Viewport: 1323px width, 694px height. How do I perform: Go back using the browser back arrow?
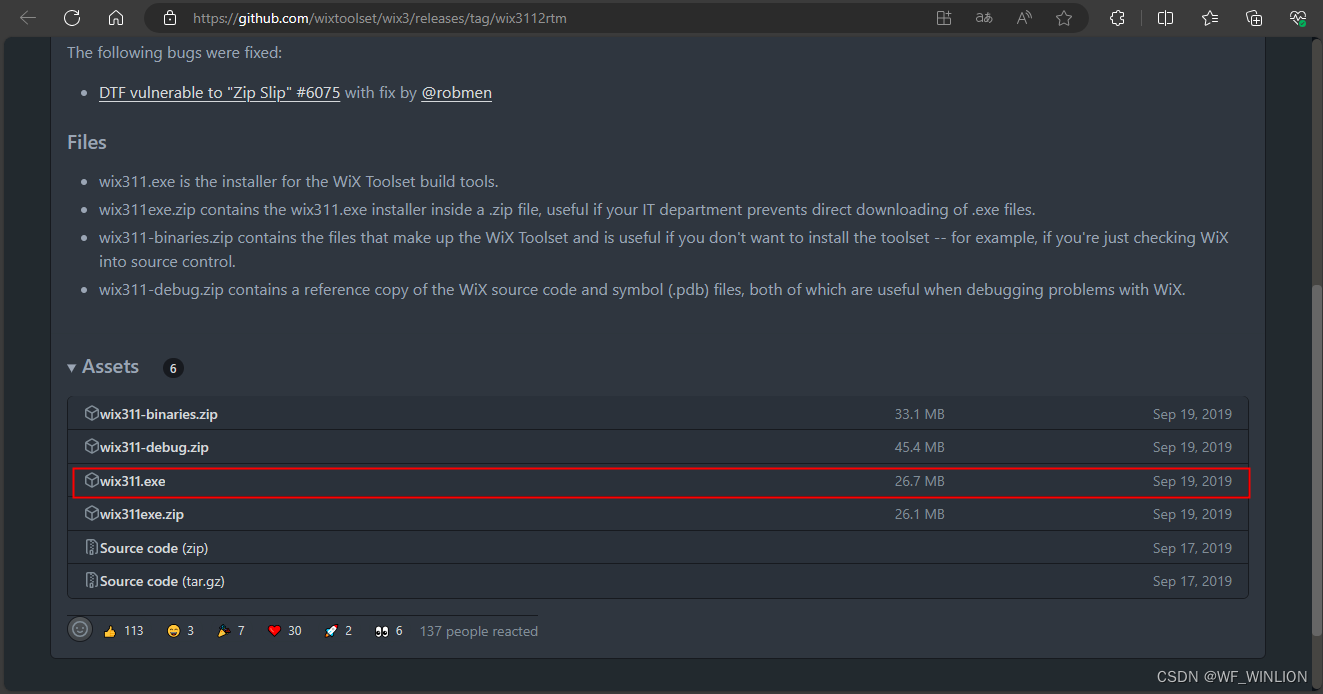click(x=28, y=18)
